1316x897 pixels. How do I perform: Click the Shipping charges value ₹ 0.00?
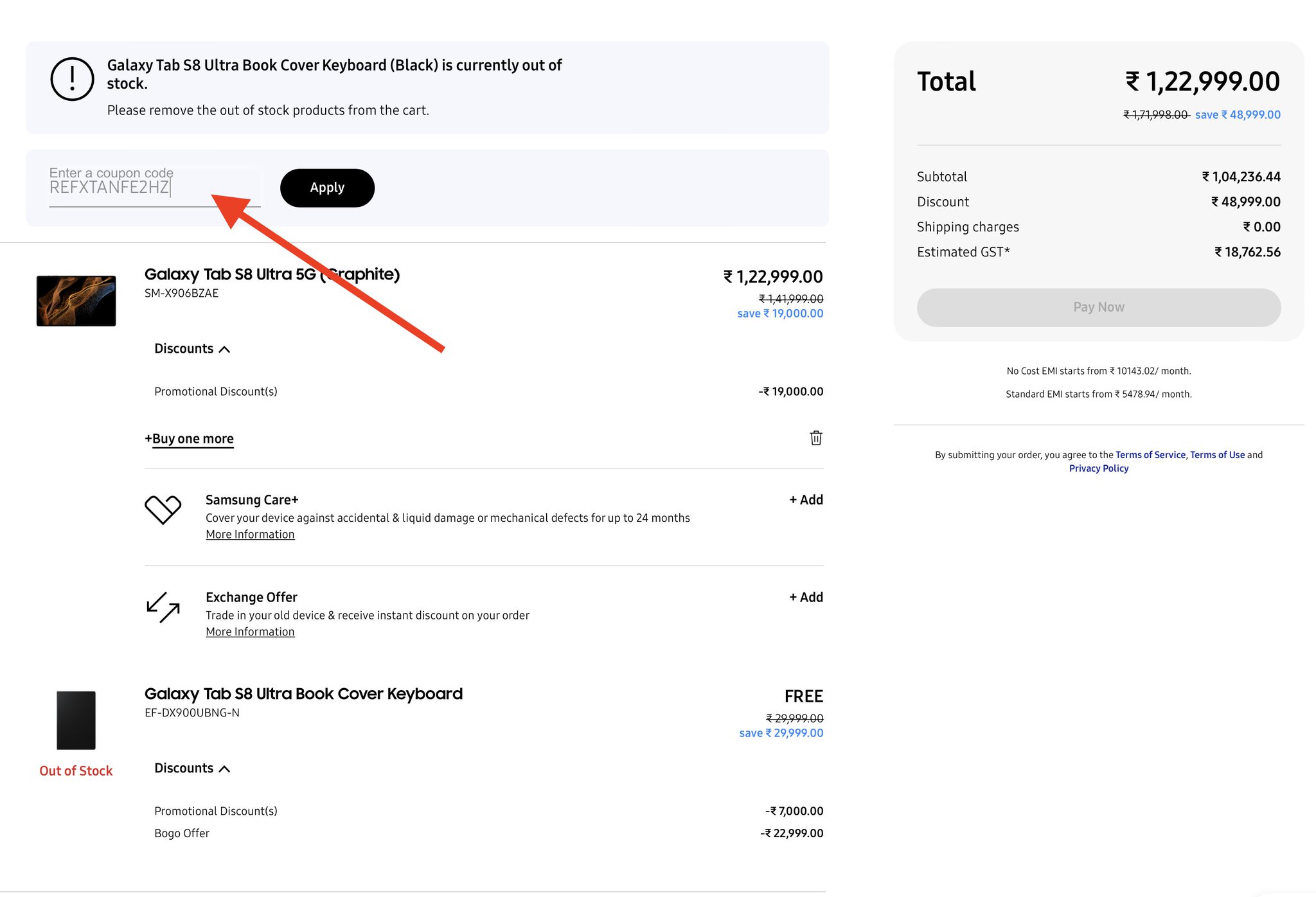[1261, 227]
